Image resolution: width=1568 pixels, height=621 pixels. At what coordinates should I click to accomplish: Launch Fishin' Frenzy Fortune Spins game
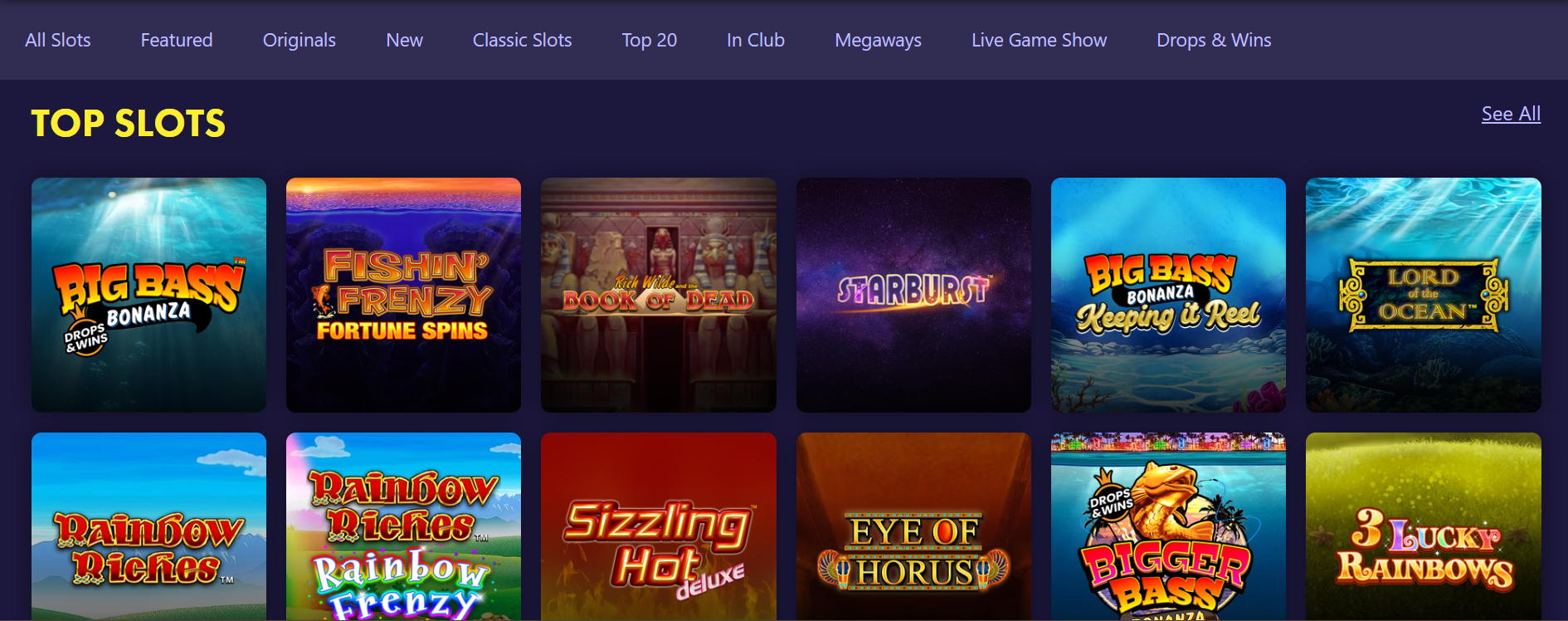(403, 295)
